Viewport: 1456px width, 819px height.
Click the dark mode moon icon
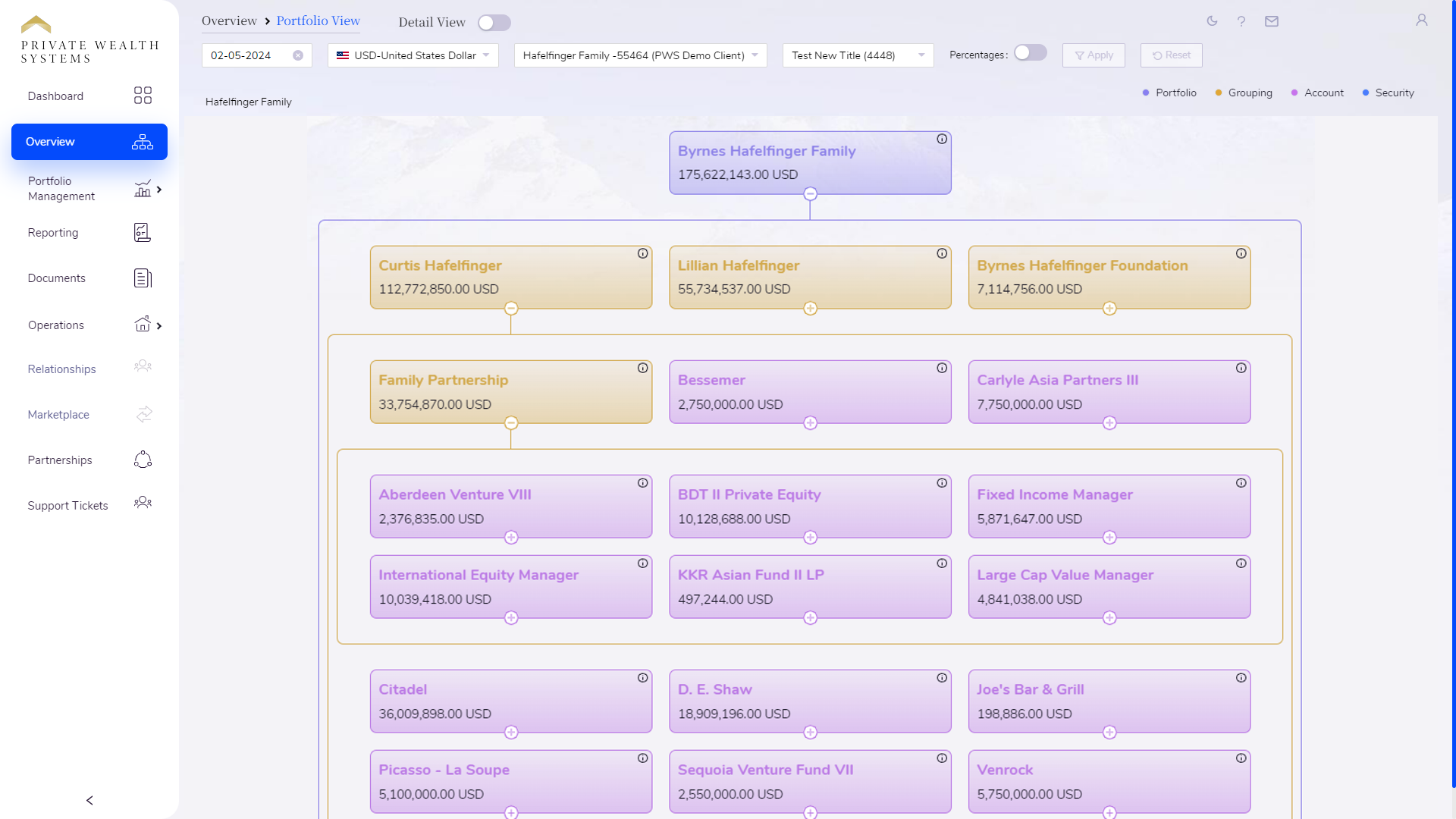1212,21
